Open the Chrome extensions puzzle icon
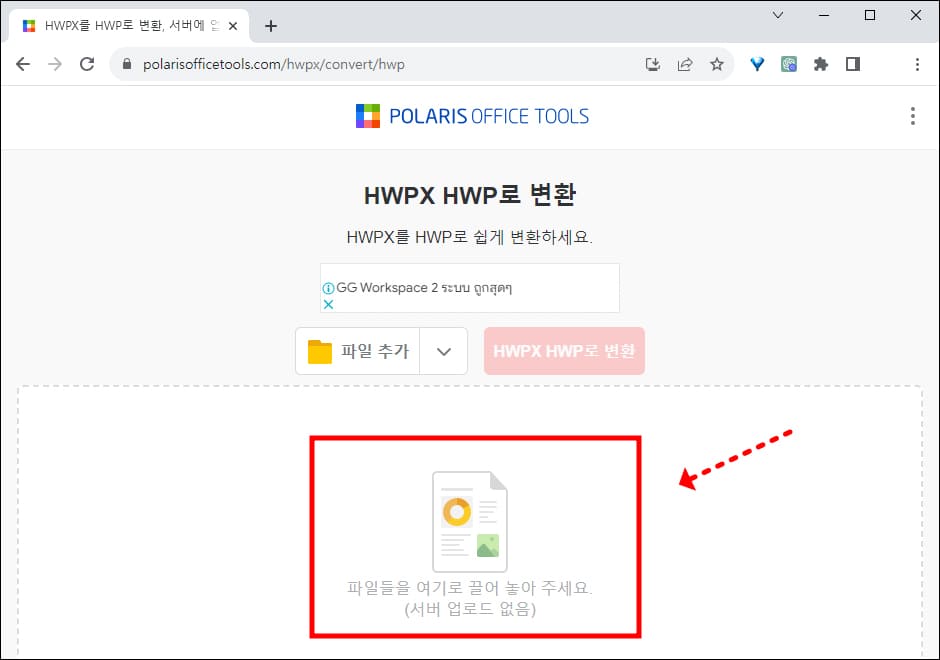 point(821,63)
